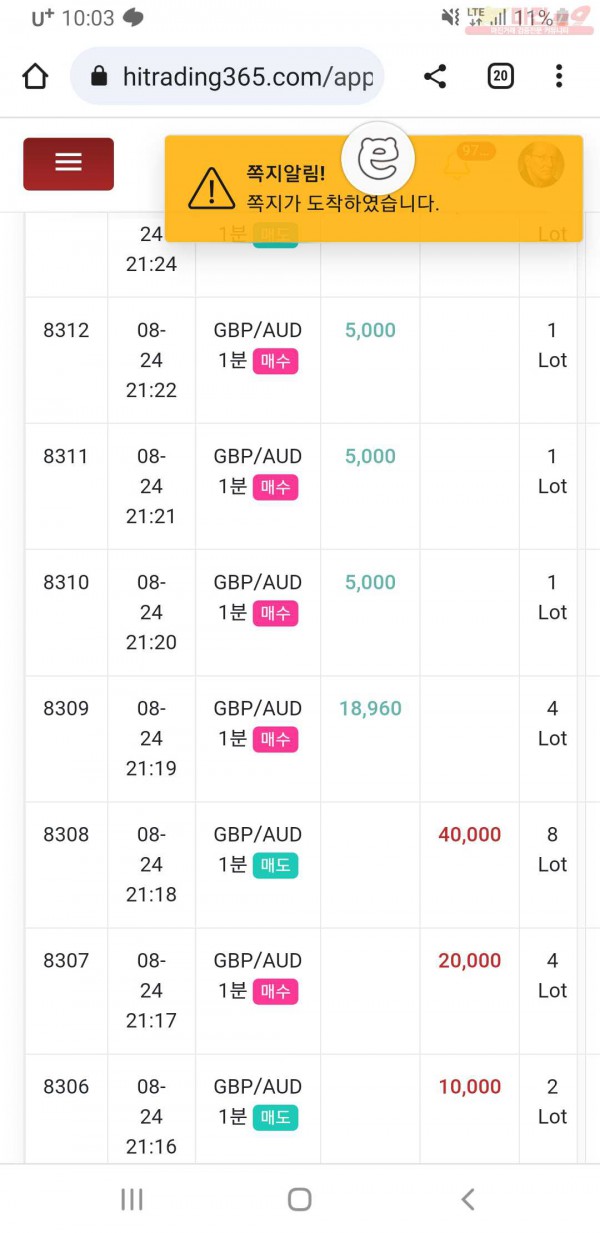Tap the user profile avatar

point(541,163)
